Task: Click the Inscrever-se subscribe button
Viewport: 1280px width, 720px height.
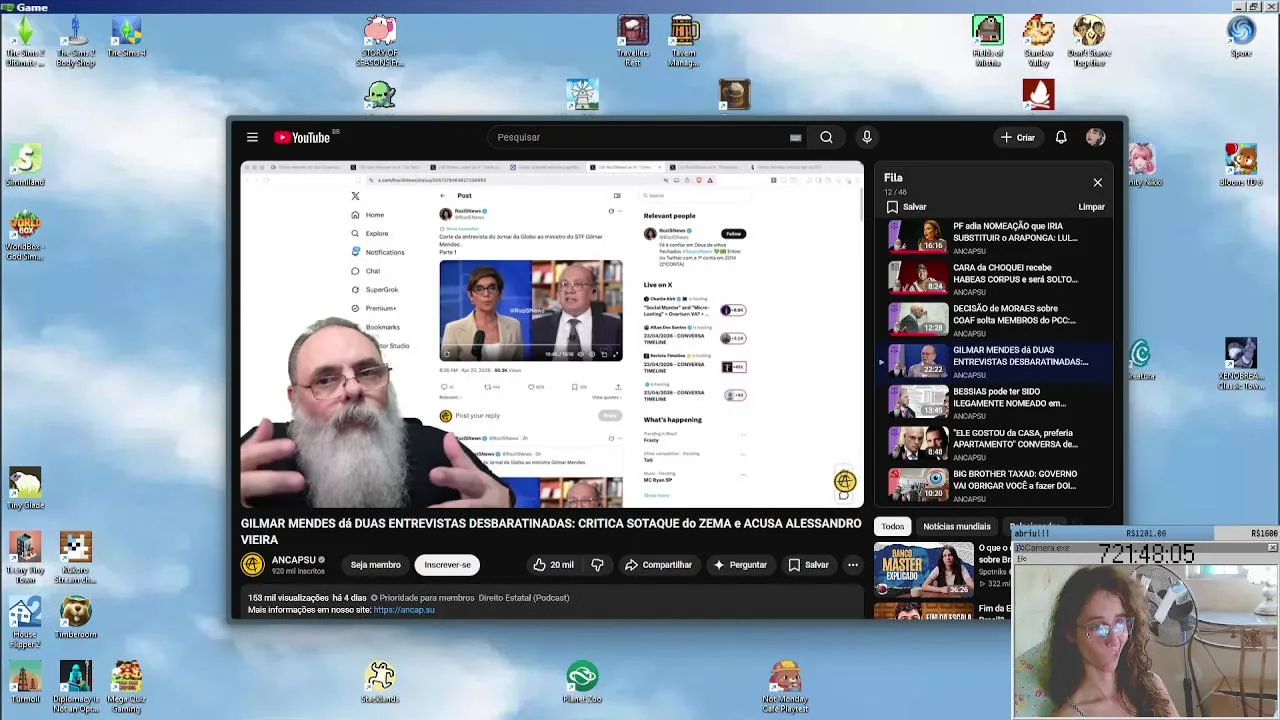Action: coord(447,565)
